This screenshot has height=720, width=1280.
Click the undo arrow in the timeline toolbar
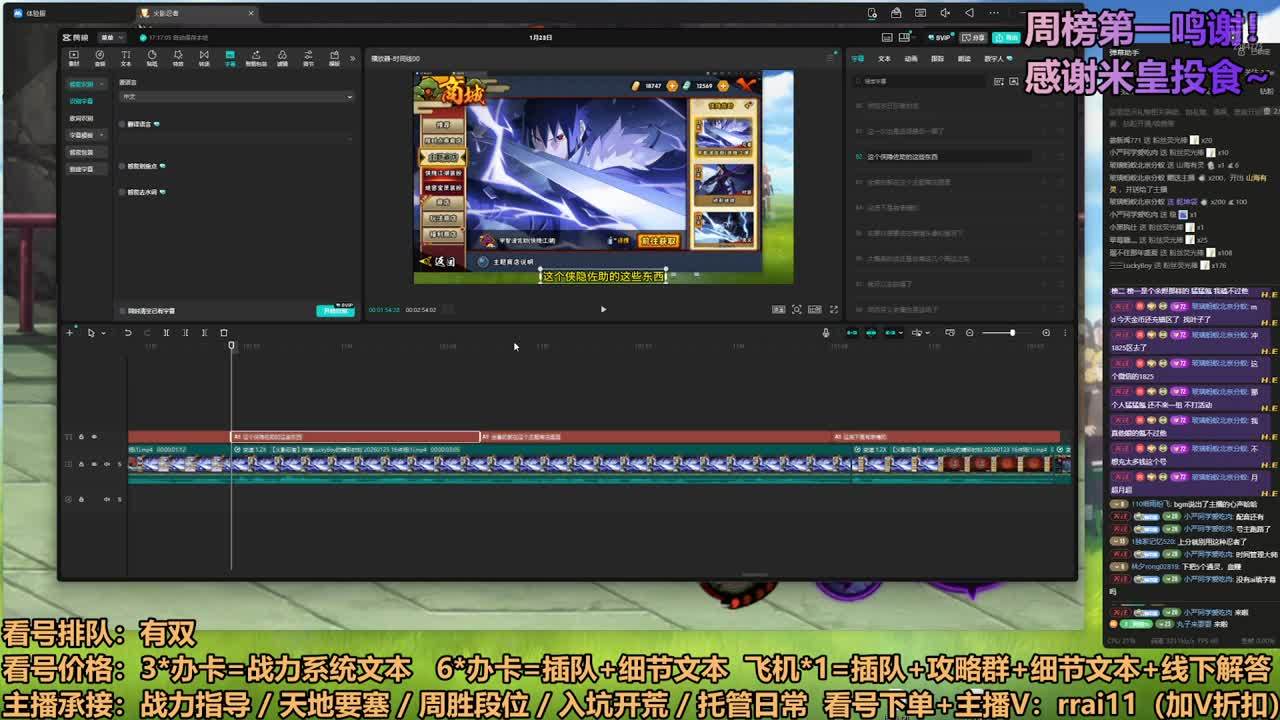click(x=128, y=333)
